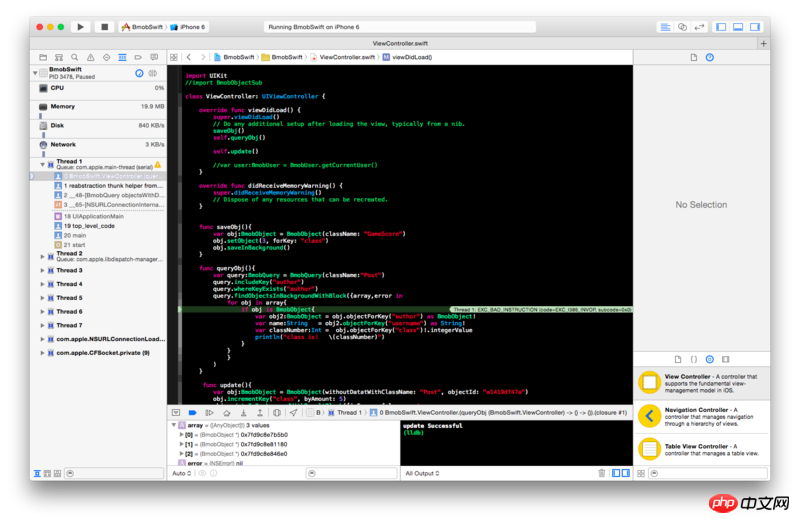Expand com.apple.NSURLConnectionLoader thread

coord(42,339)
